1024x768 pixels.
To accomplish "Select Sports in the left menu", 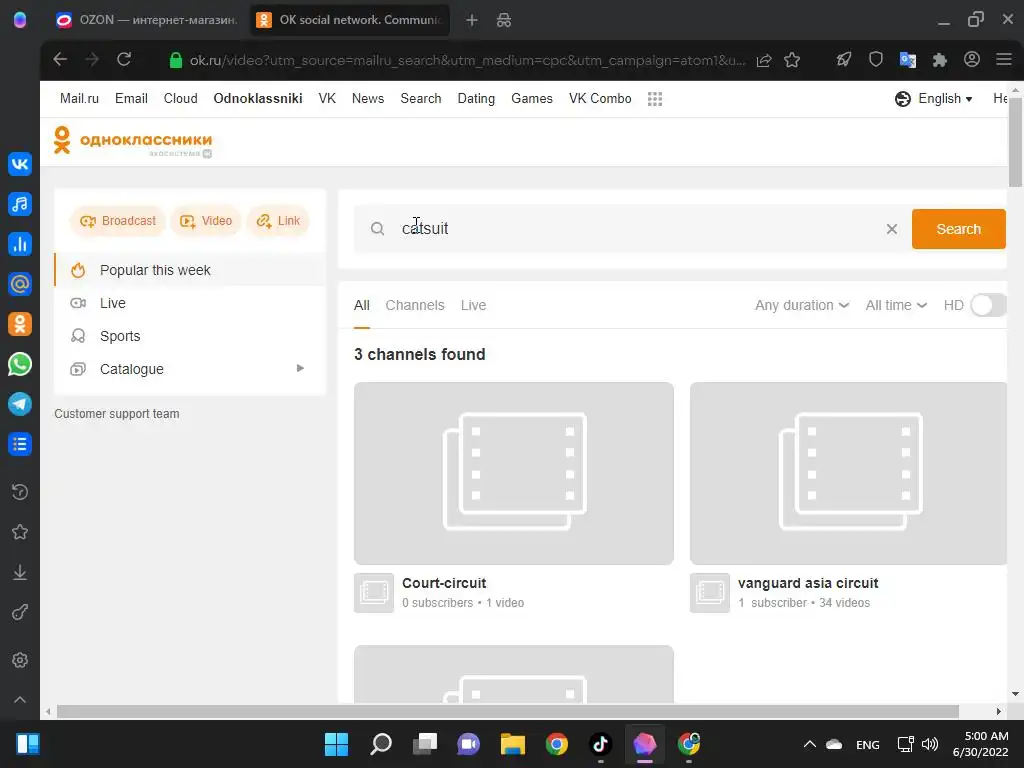I will coord(190,336).
